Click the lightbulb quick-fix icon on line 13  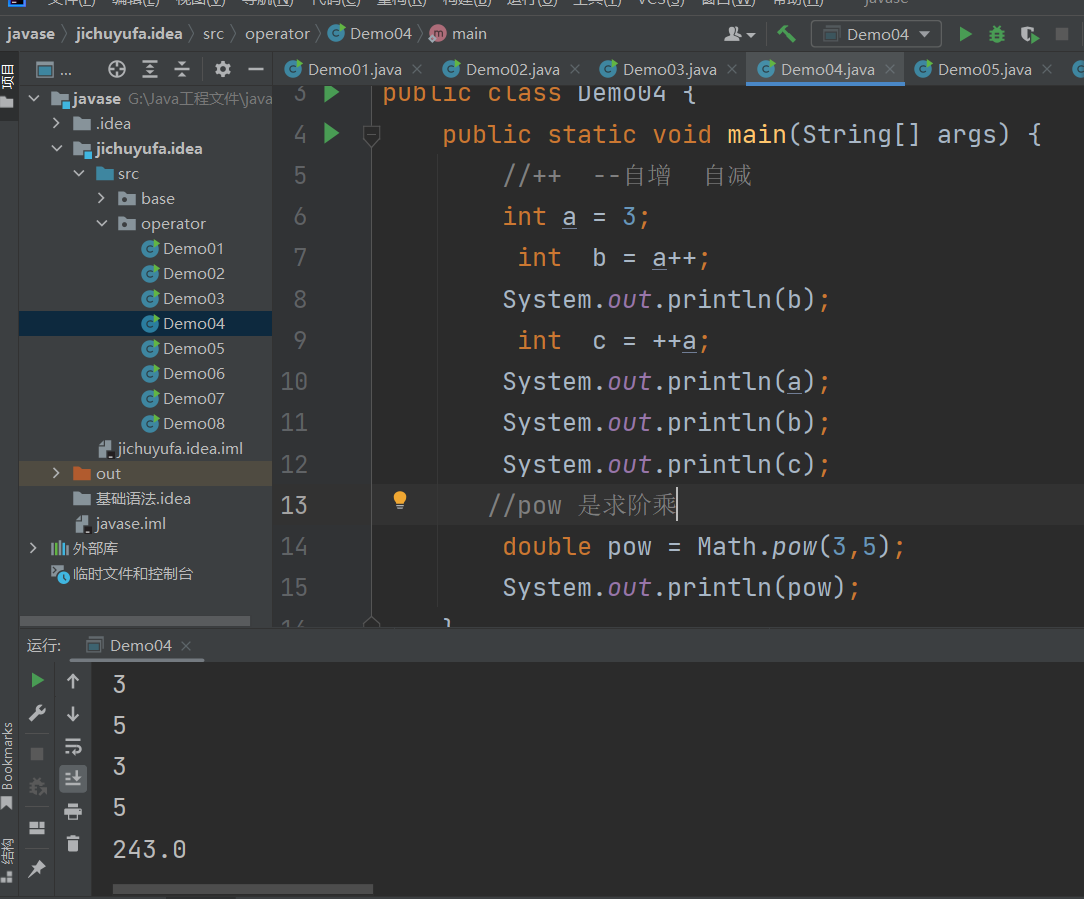tap(400, 500)
